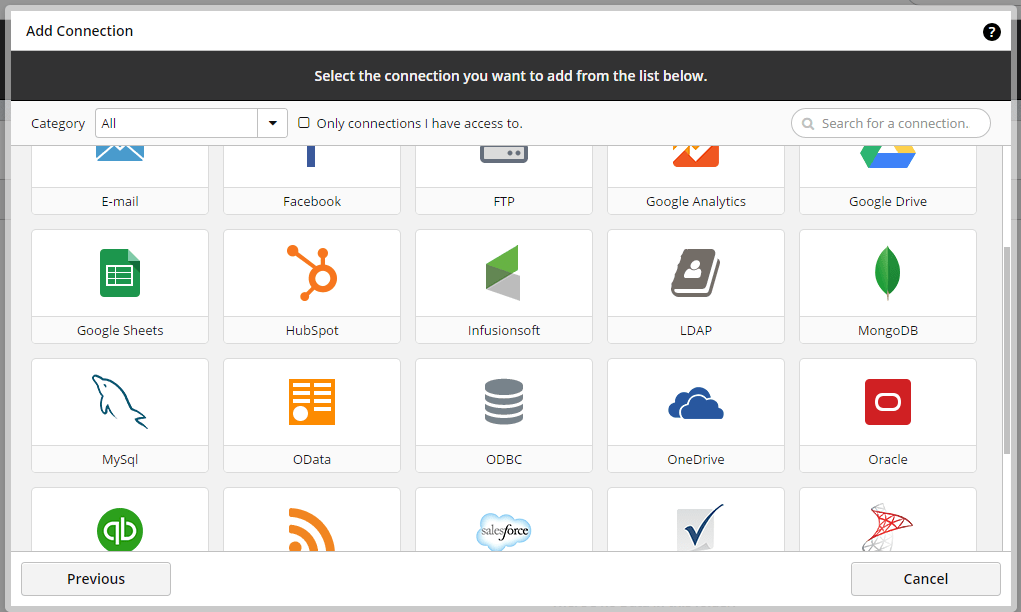Select the blue checkmark document icon
The width and height of the screenshot is (1021, 612).
[699, 528]
